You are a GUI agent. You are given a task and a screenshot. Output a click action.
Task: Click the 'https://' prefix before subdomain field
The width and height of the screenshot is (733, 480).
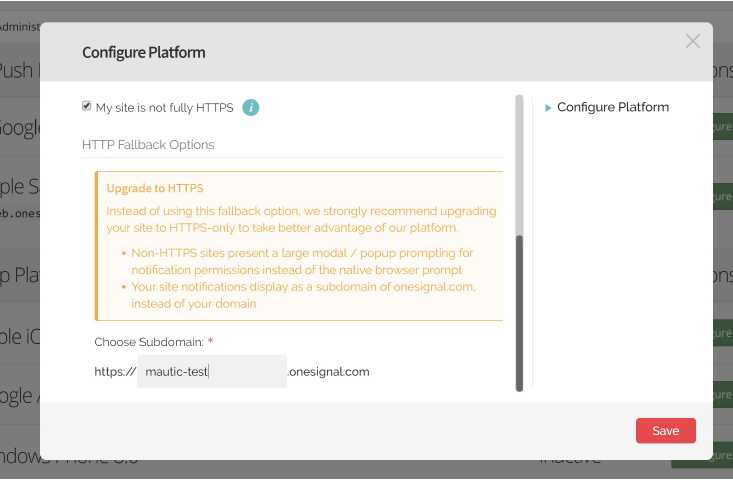pos(115,371)
